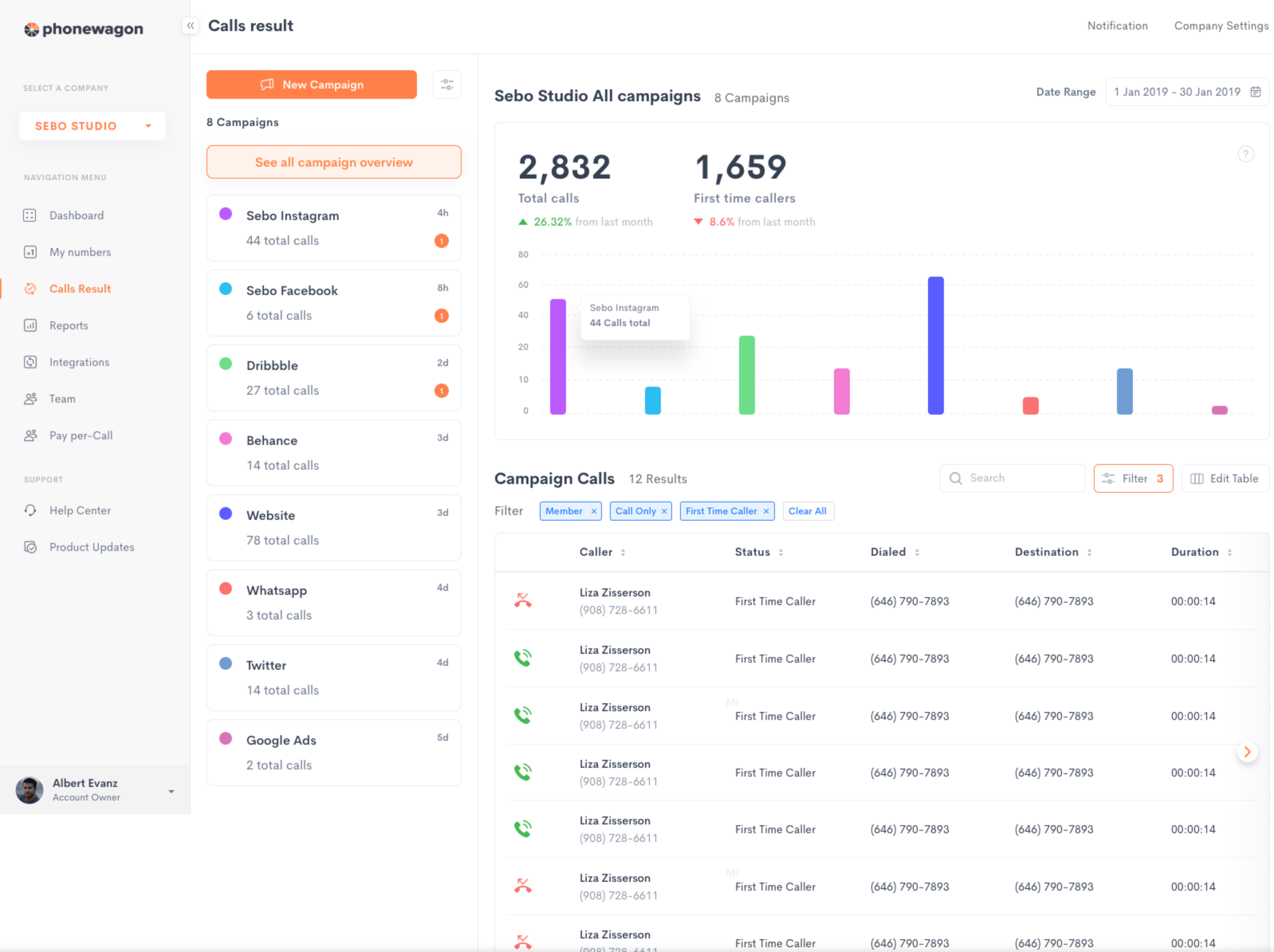Open campaign filter settings sliders icon
The width and height of the screenshot is (1274, 952).
[x=447, y=85]
